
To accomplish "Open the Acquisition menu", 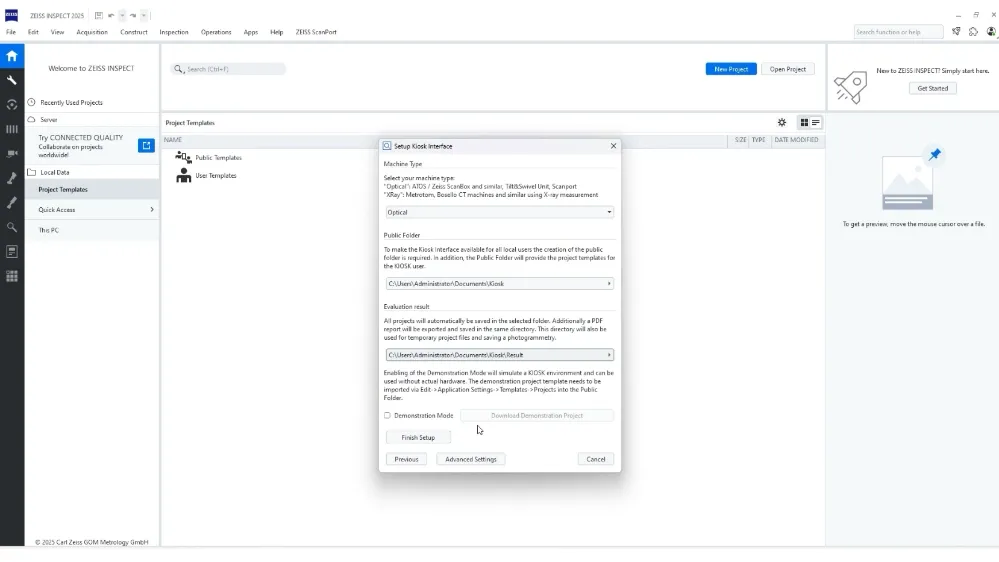I will pyautogui.click(x=92, y=32).
